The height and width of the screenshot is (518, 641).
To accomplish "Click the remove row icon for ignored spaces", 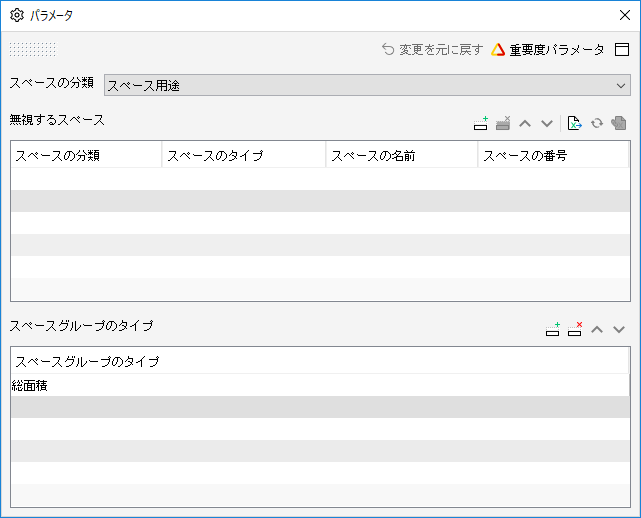I will point(503,123).
